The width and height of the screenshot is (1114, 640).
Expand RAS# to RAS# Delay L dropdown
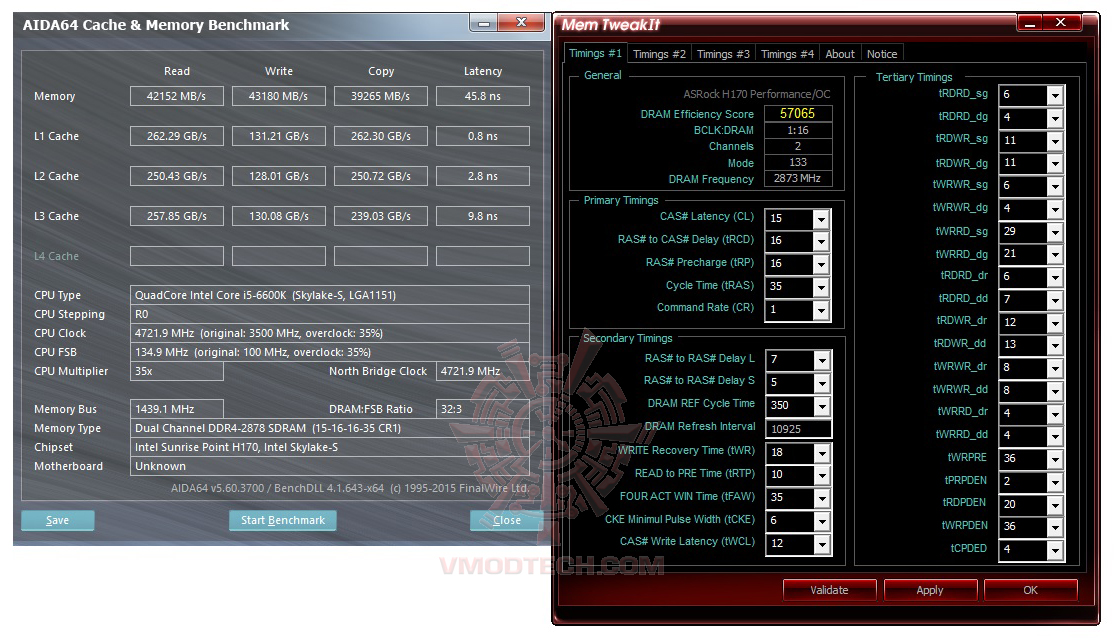[821, 360]
